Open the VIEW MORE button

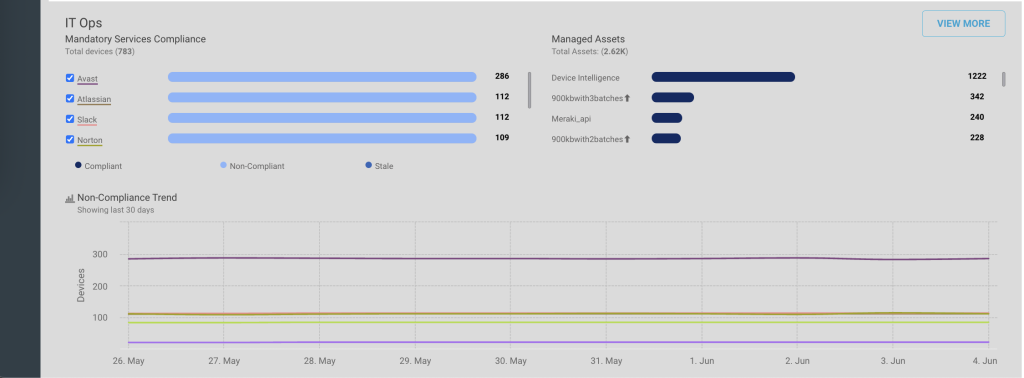point(963,24)
